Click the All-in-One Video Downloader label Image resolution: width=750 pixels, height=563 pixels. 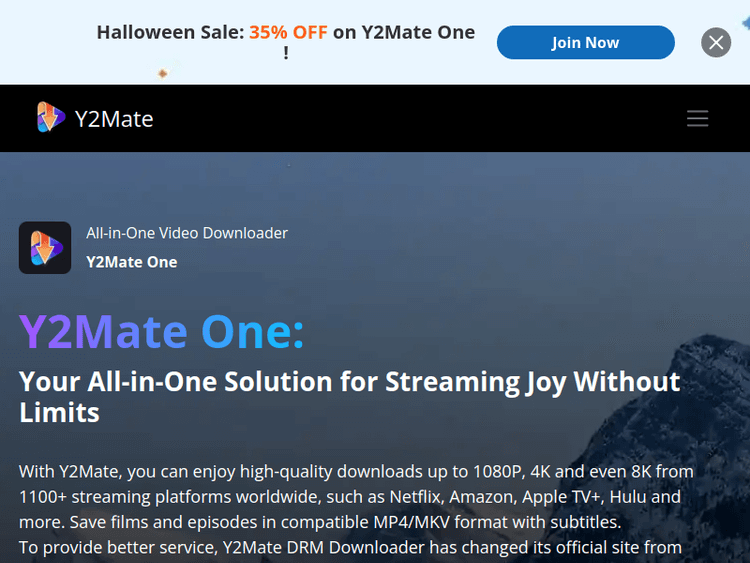pos(187,233)
